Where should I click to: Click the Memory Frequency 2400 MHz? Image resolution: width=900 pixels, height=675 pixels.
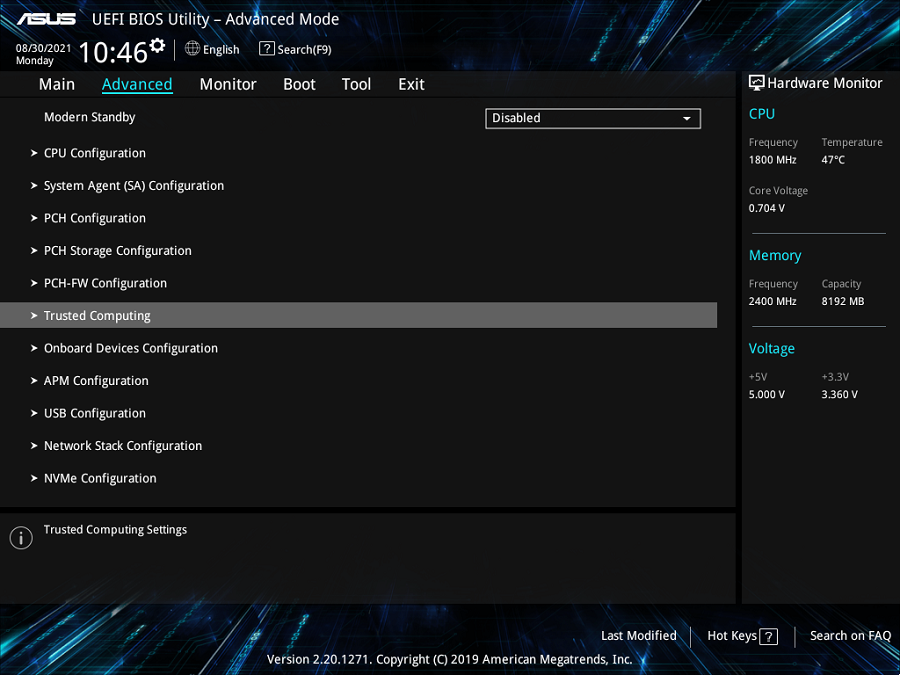tap(772, 301)
